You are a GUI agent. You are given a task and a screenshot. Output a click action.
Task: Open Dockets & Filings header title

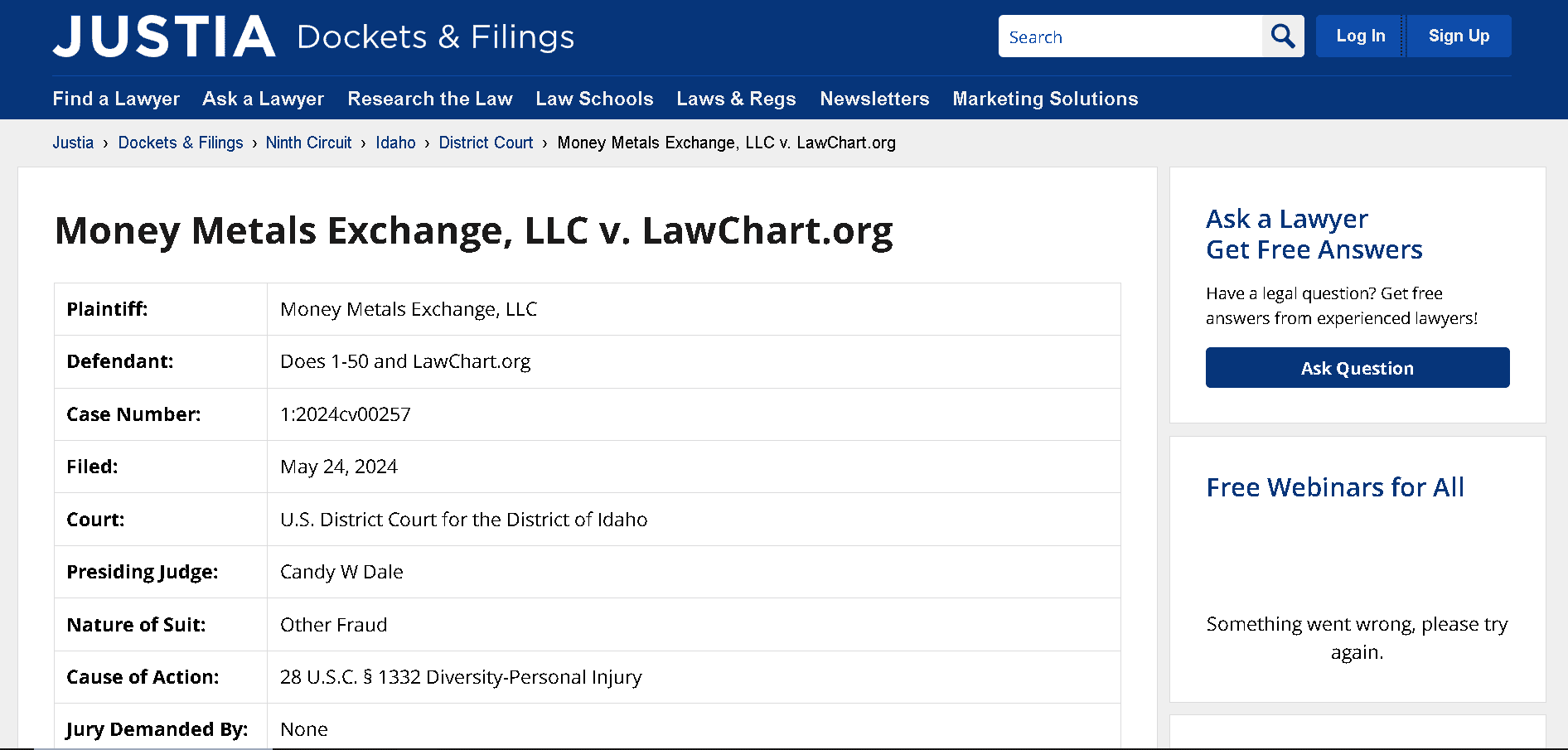pos(435,36)
